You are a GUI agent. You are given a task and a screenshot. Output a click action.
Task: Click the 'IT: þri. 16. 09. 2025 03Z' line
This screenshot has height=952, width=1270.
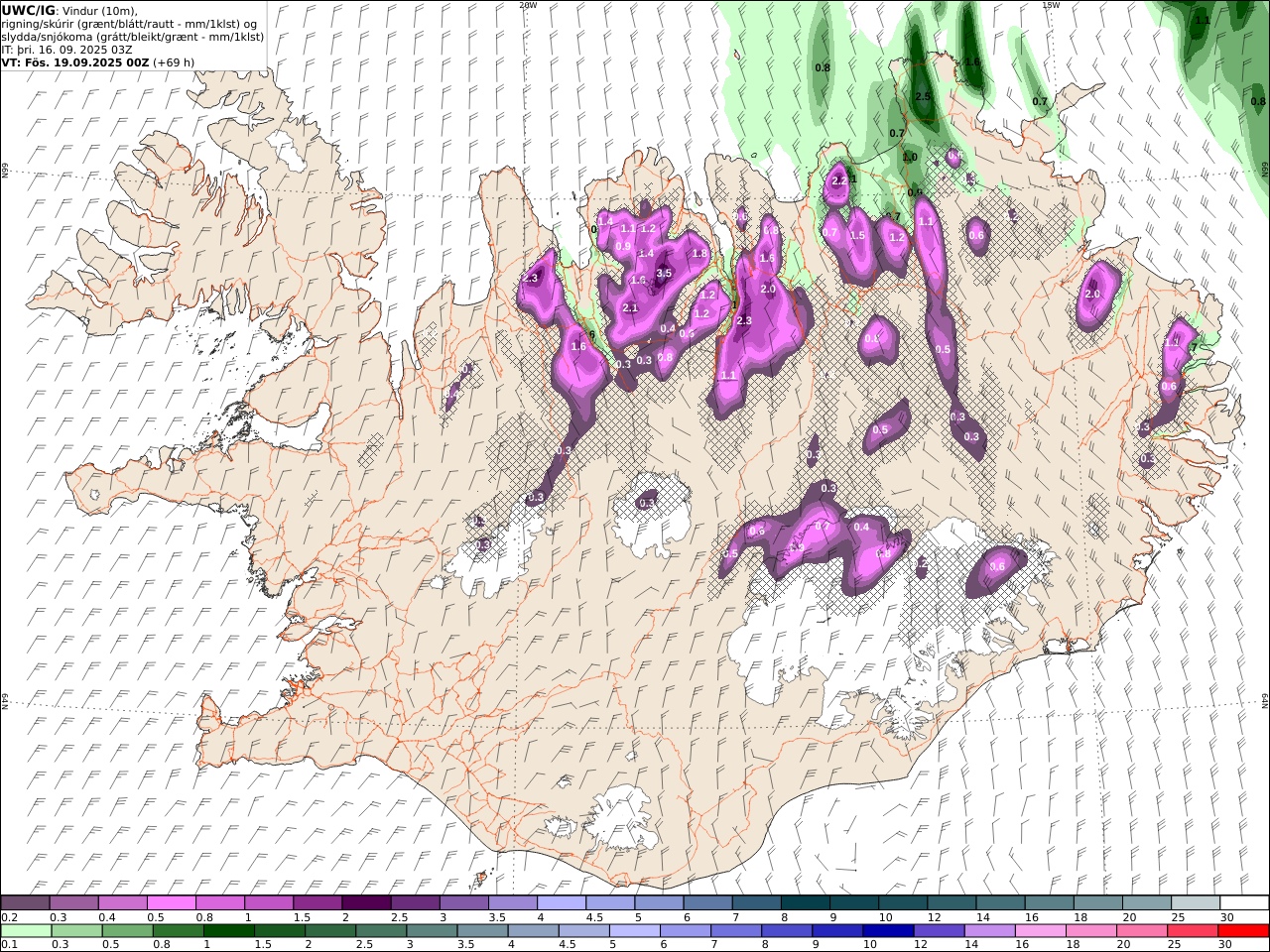click(67, 49)
